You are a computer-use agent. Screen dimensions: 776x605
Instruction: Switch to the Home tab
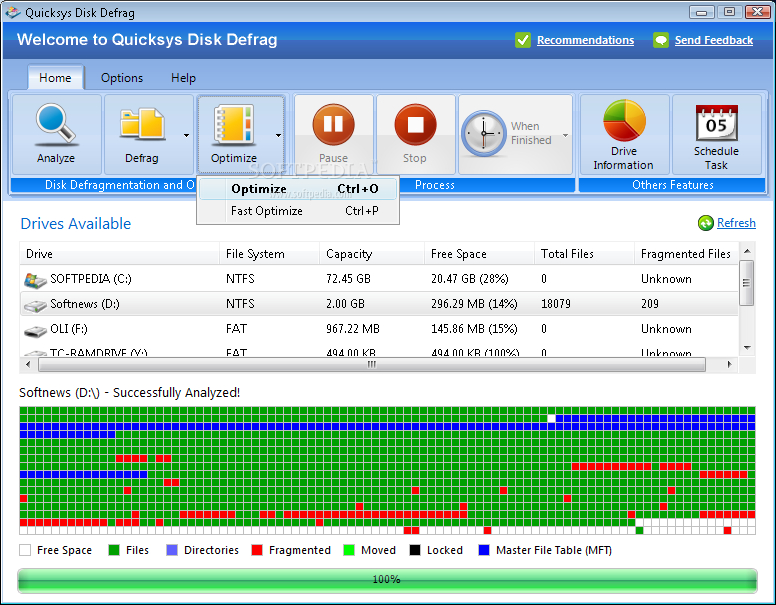pyautogui.click(x=55, y=78)
